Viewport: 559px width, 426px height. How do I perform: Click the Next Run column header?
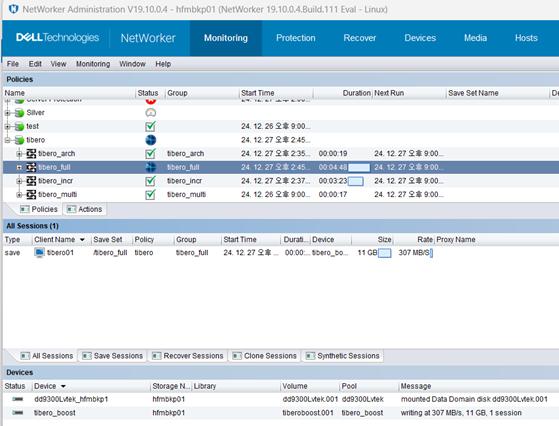point(389,93)
